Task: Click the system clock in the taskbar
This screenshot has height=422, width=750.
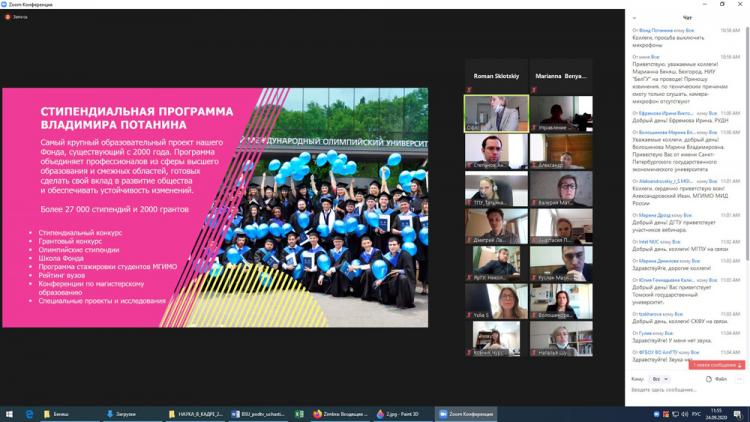Action: (717, 414)
